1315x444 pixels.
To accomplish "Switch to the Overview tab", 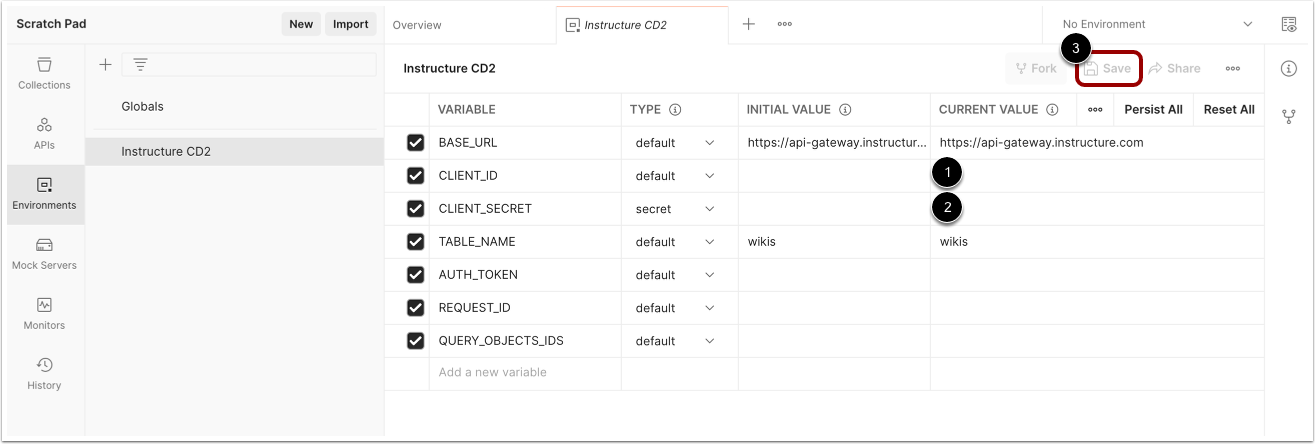I will (x=418, y=25).
